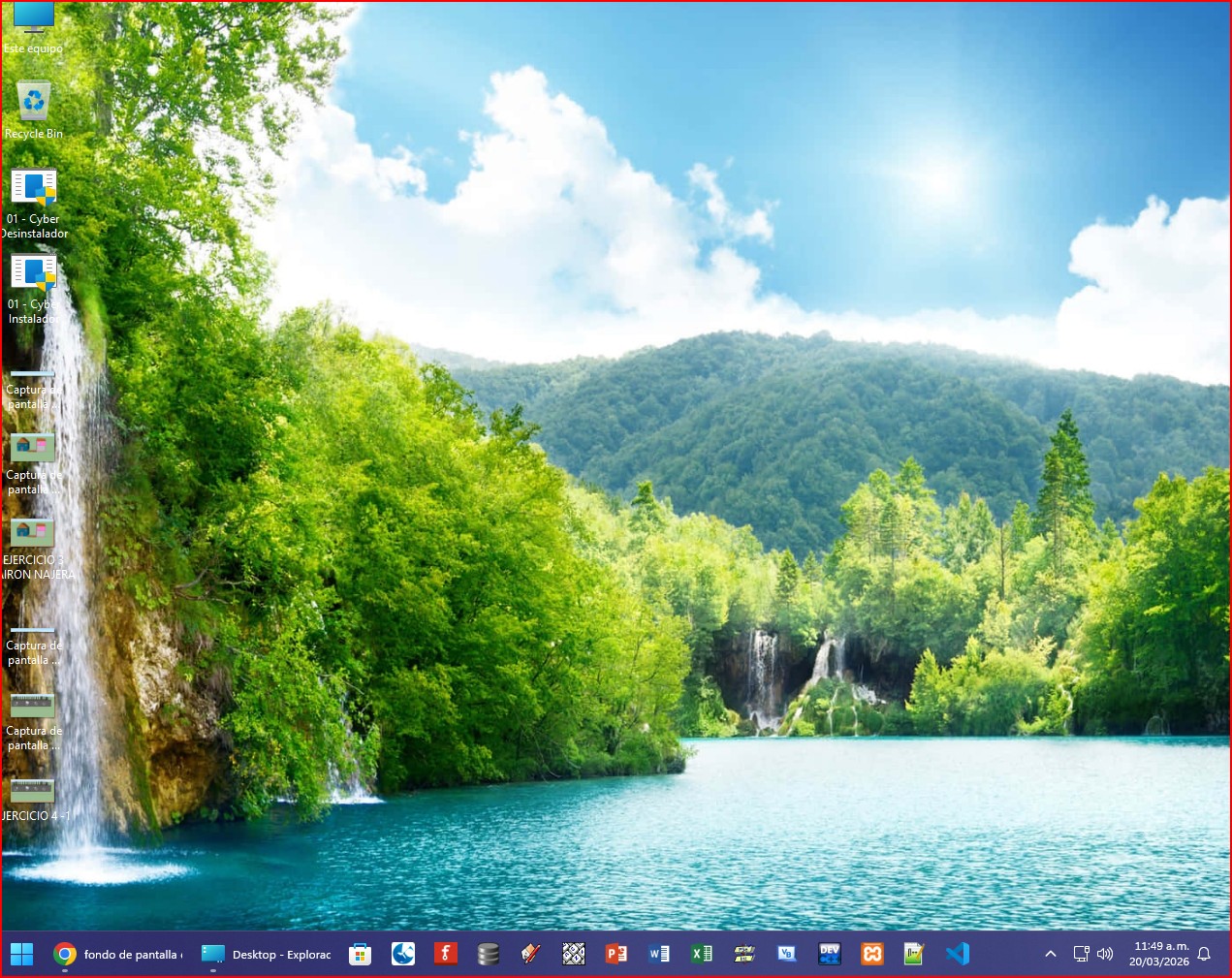
Task: Open network settings from the system tray
Action: point(1081,954)
